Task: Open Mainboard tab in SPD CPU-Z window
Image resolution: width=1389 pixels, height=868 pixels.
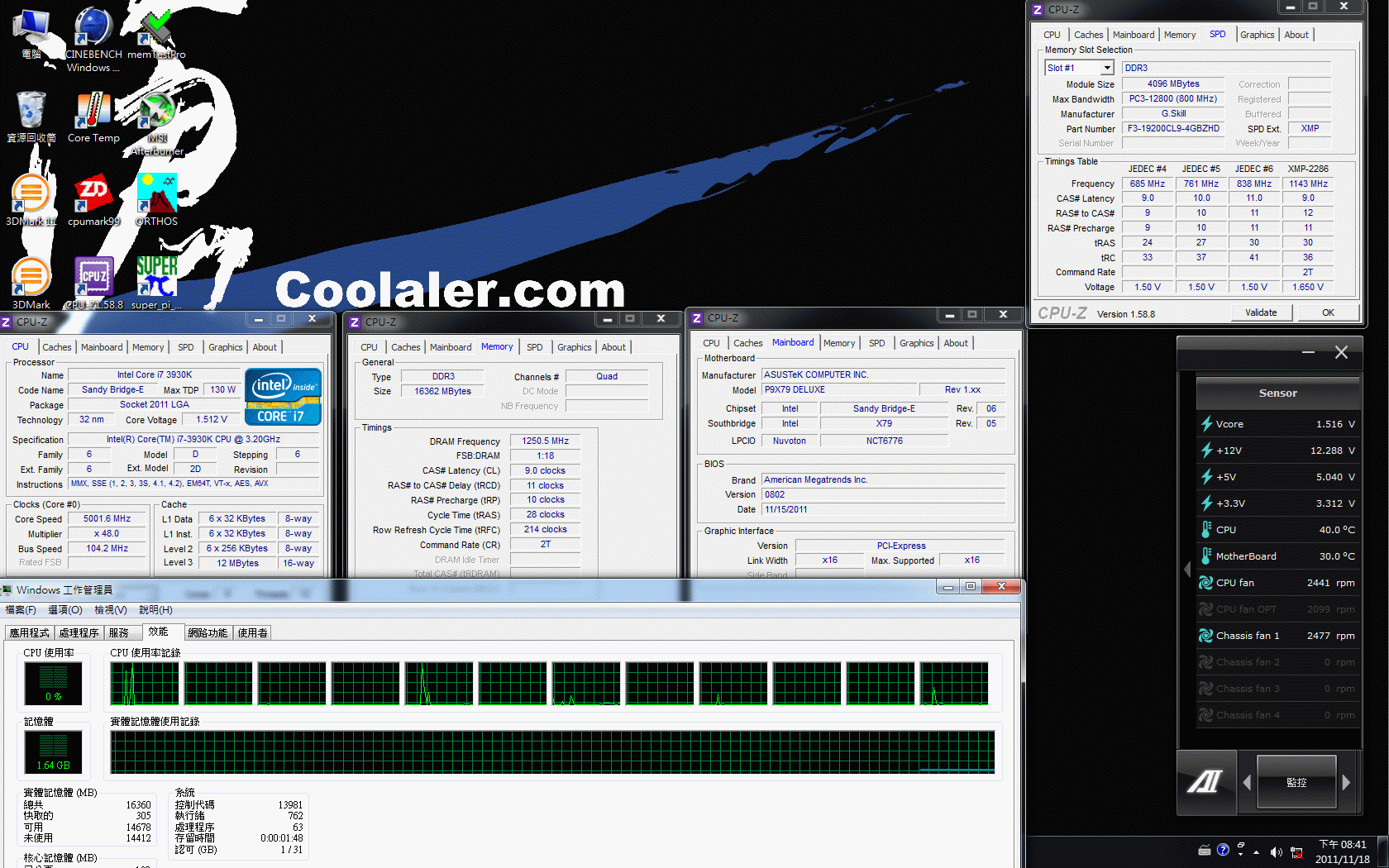Action: [x=1133, y=35]
